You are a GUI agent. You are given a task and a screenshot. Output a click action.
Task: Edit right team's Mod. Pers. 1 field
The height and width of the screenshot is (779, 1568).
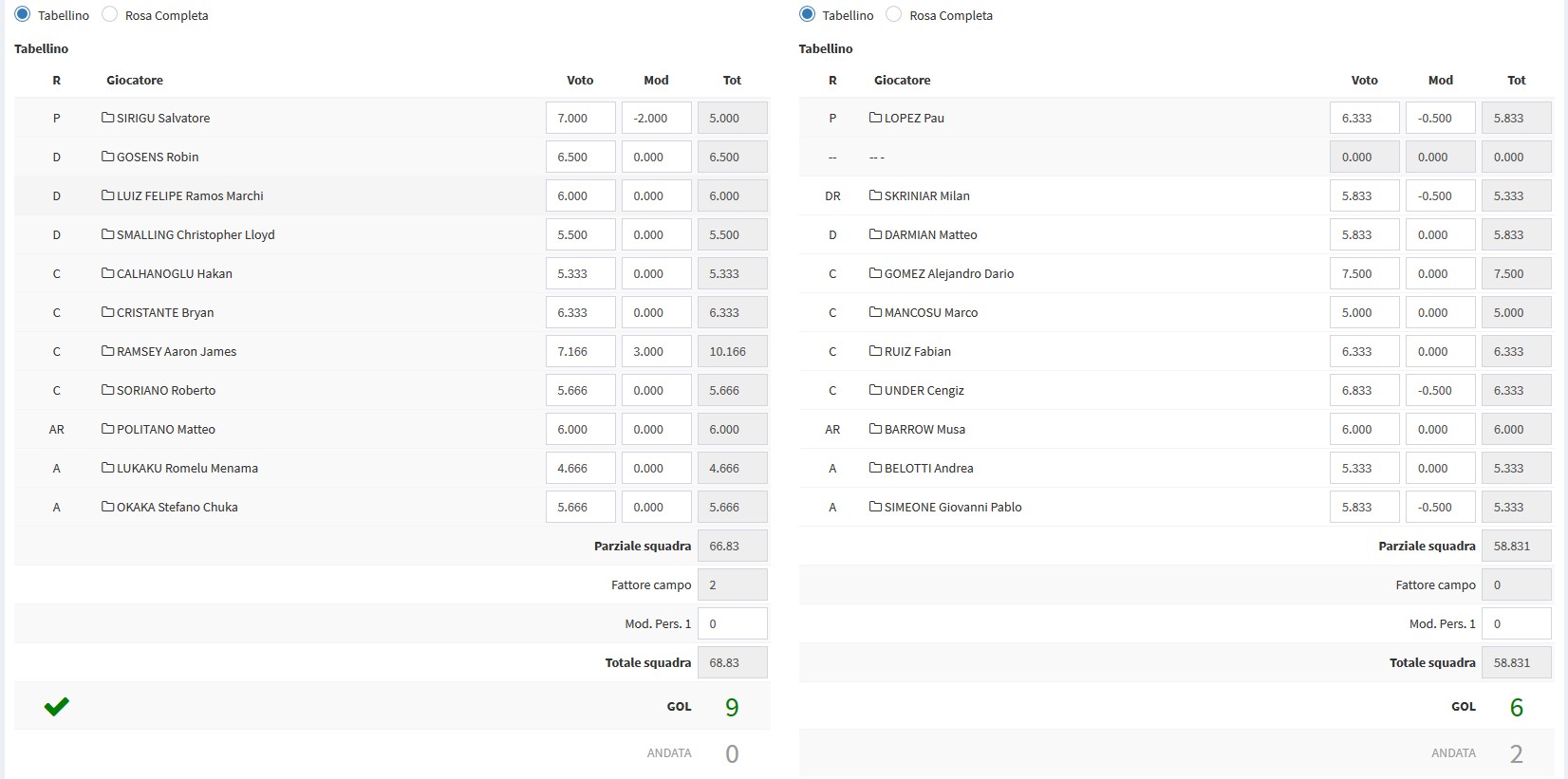tap(1516, 623)
